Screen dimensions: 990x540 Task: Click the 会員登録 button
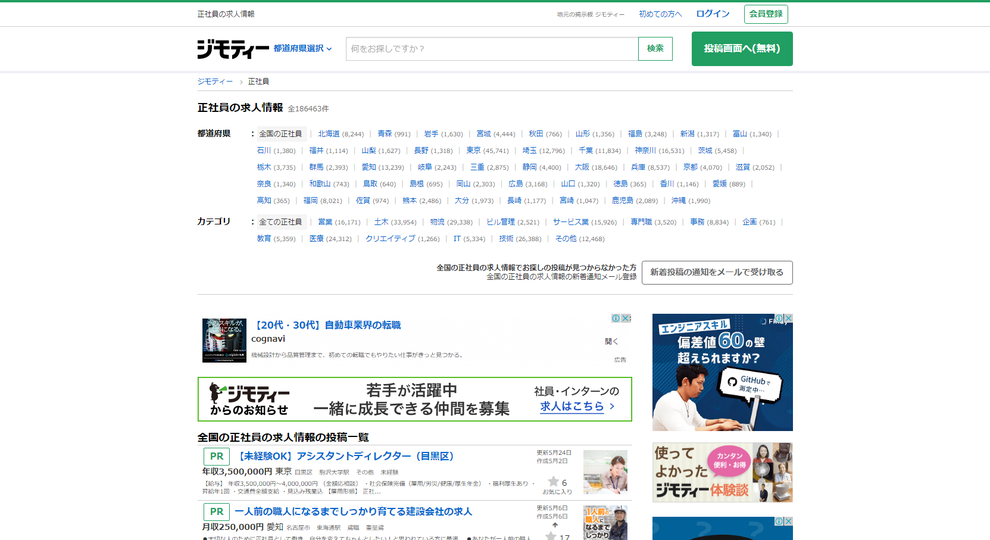(766, 14)
